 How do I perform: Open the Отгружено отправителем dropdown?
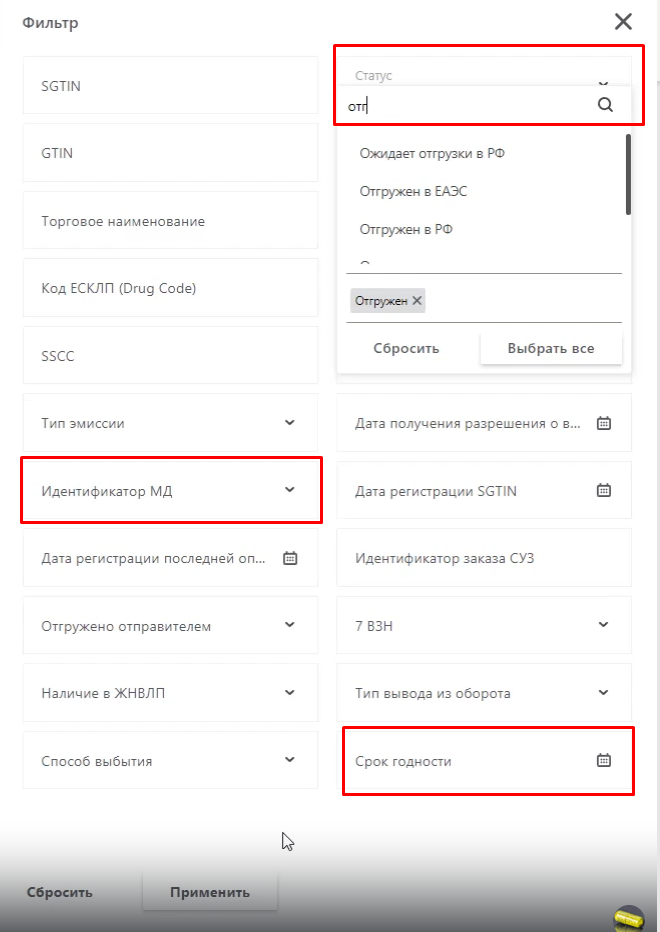pos(290,625)
